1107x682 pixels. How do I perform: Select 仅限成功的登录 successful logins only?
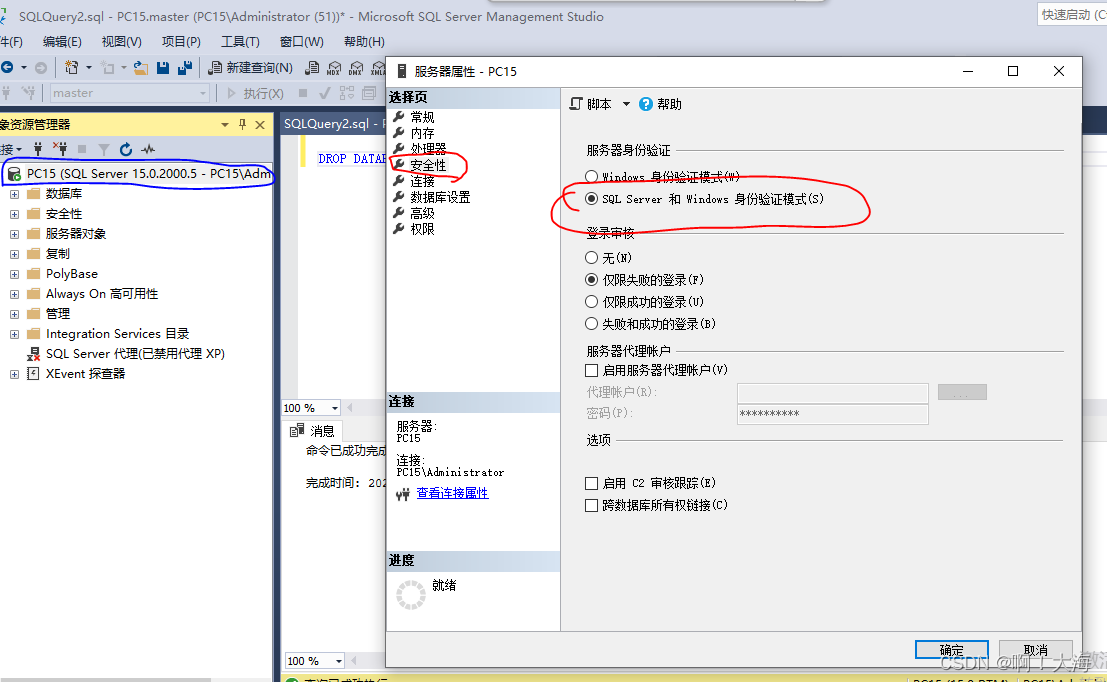pyautogui.click(x=591, y=301)
